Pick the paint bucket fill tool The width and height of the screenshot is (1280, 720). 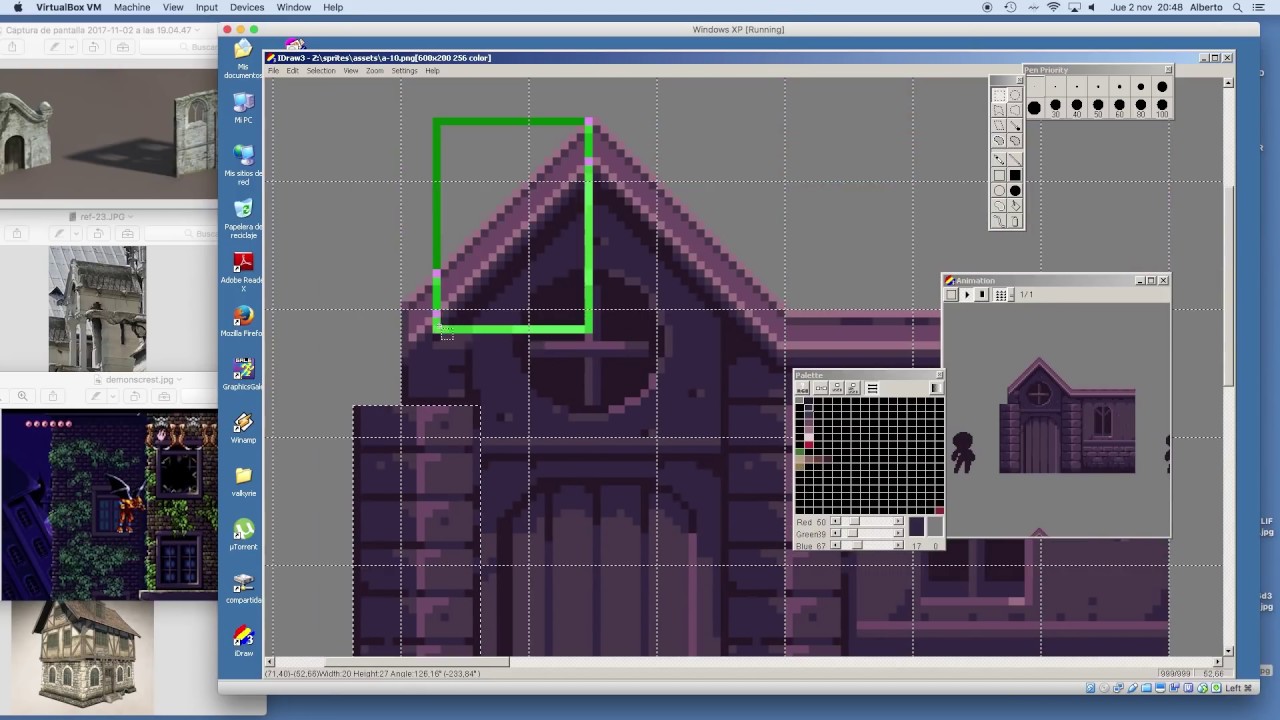click(x=1015, y=206)
